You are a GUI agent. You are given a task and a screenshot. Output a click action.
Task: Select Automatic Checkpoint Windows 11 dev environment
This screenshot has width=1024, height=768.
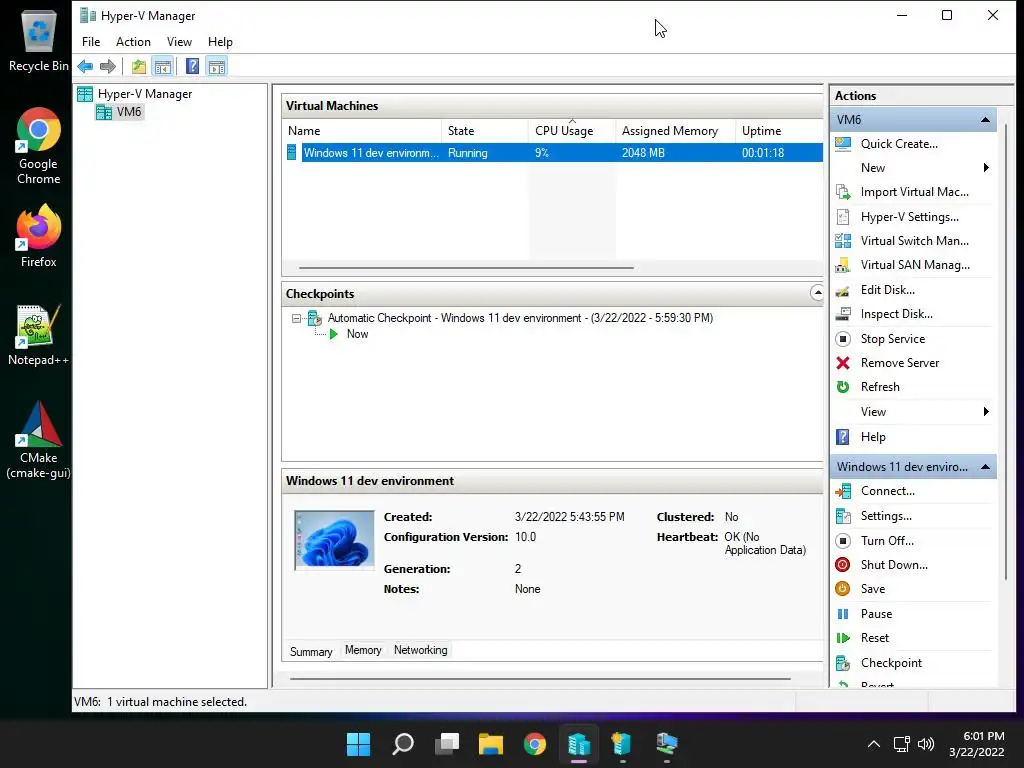[520, 318]
